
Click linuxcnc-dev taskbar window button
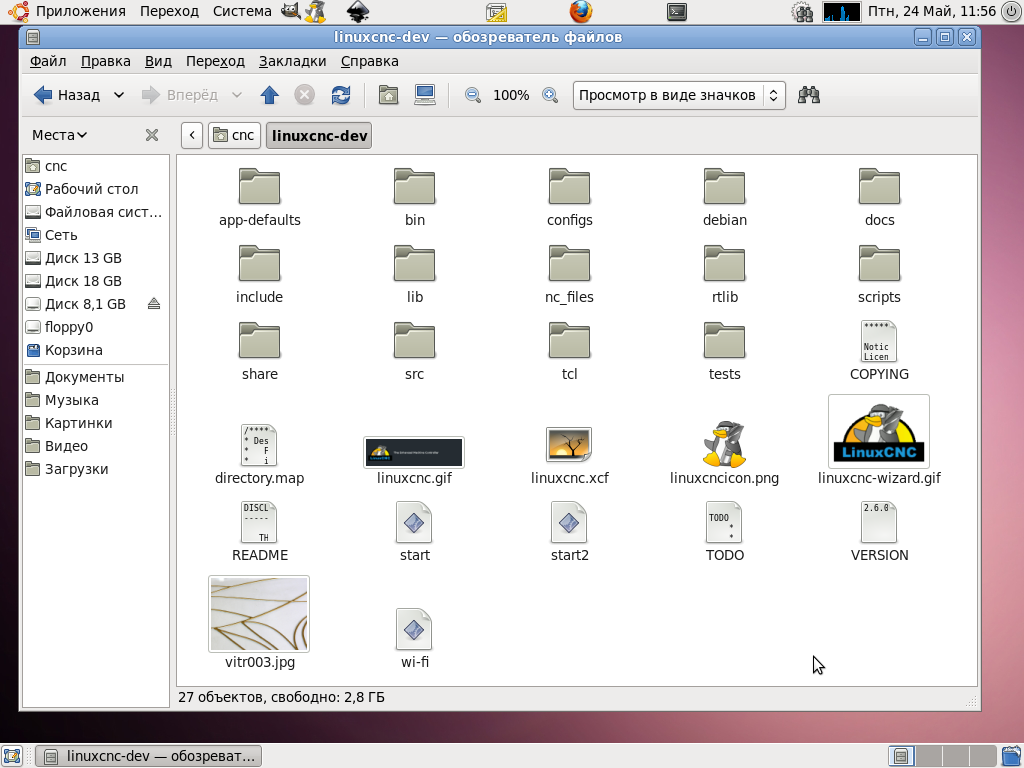pyautogui.click(x=149, y=756)
